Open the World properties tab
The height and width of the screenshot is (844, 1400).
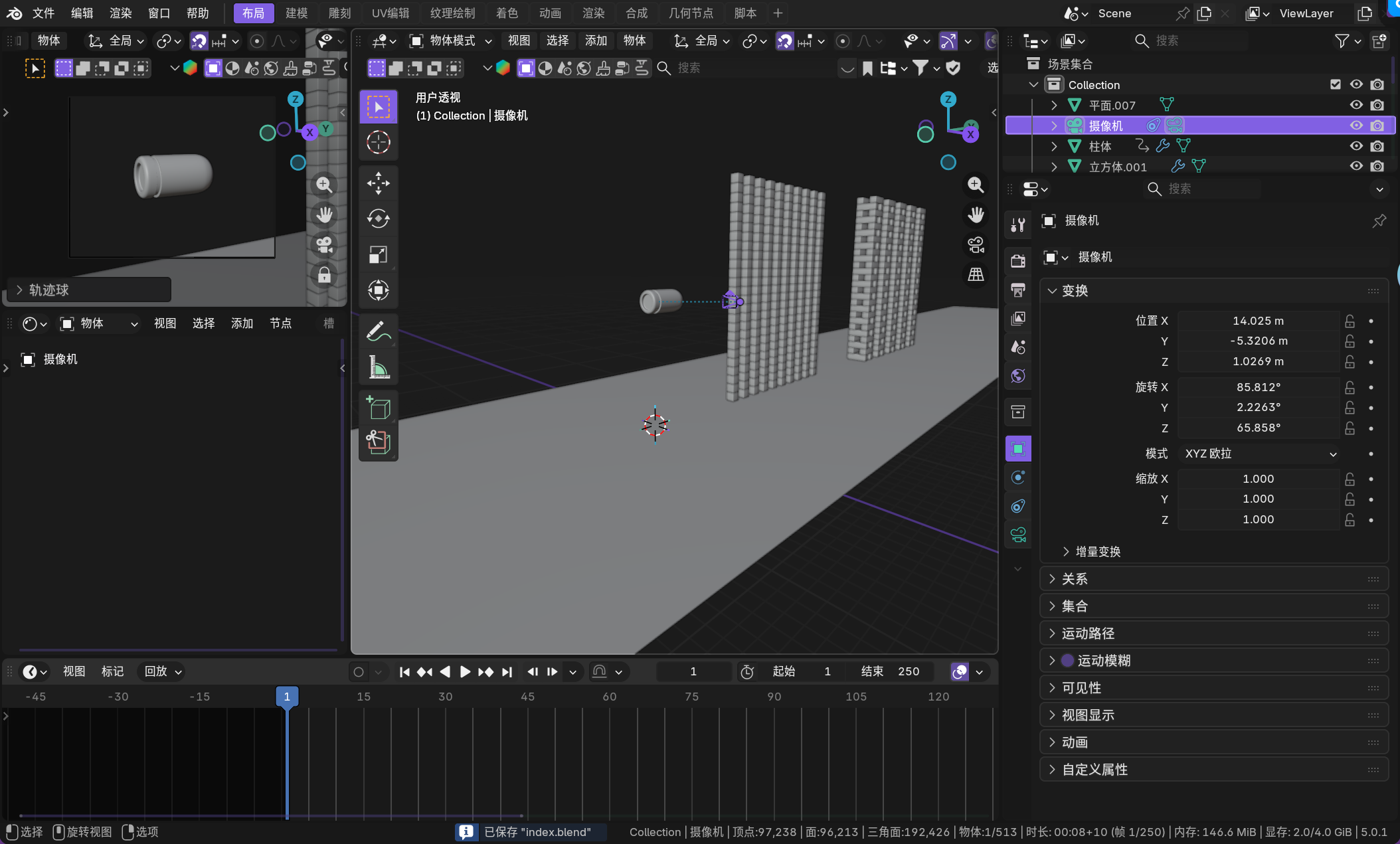tap(1017, 376)
